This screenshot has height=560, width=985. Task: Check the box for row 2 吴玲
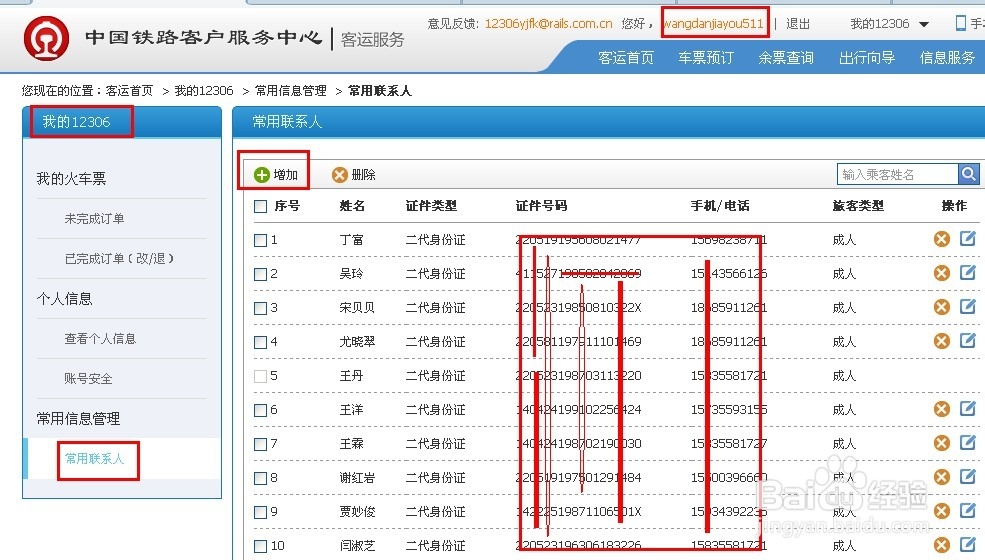260,274
